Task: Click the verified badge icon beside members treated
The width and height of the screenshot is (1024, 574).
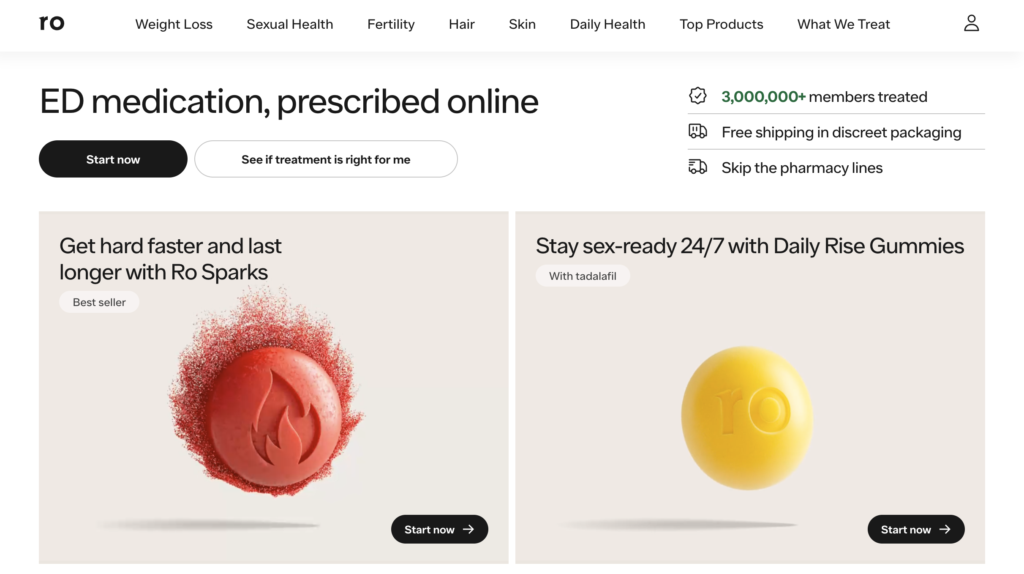Action: (698, 96)
